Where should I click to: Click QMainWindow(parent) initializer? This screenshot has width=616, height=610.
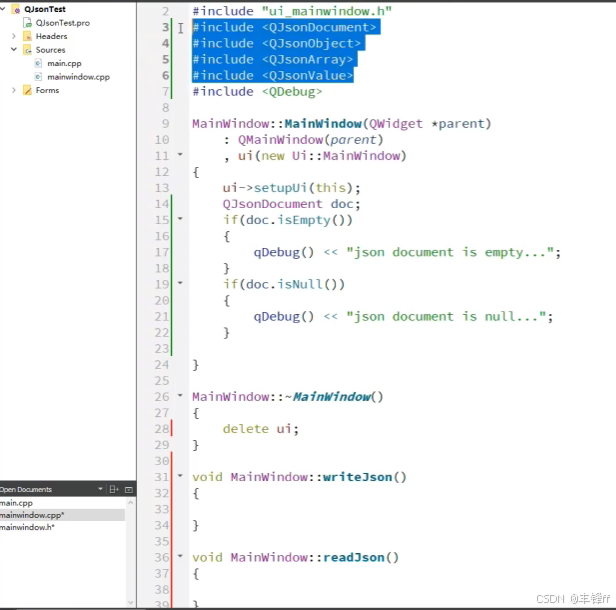(310, 140)
